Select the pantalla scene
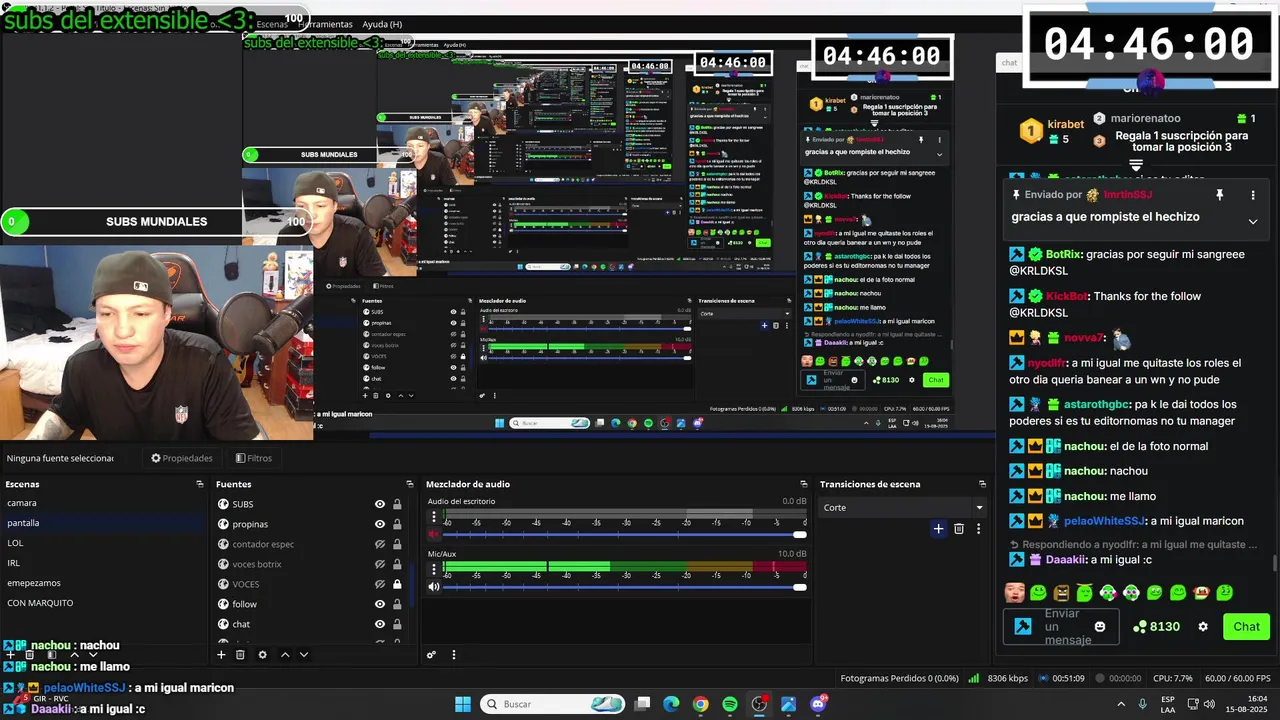 (104, 523)
